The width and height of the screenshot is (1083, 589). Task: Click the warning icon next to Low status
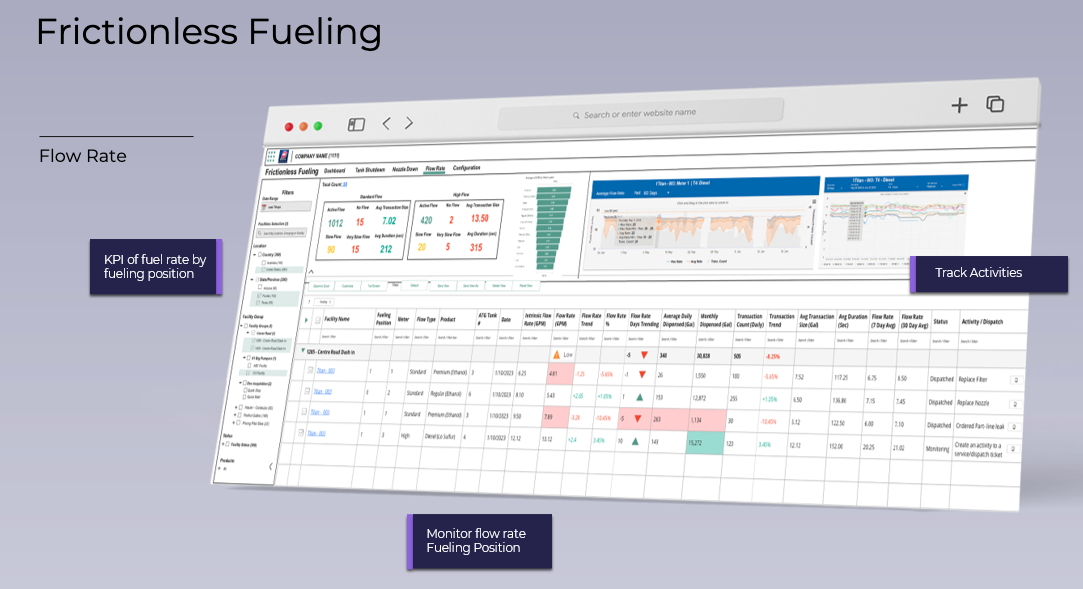[x=556, y=352]
